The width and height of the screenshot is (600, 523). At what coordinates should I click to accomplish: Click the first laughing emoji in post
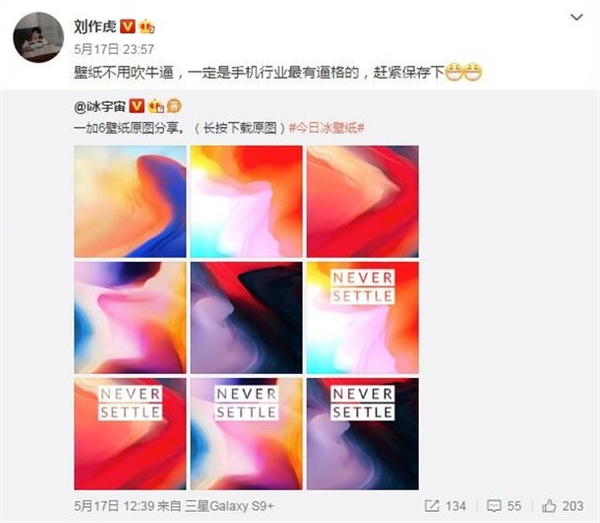click(454, 72)
